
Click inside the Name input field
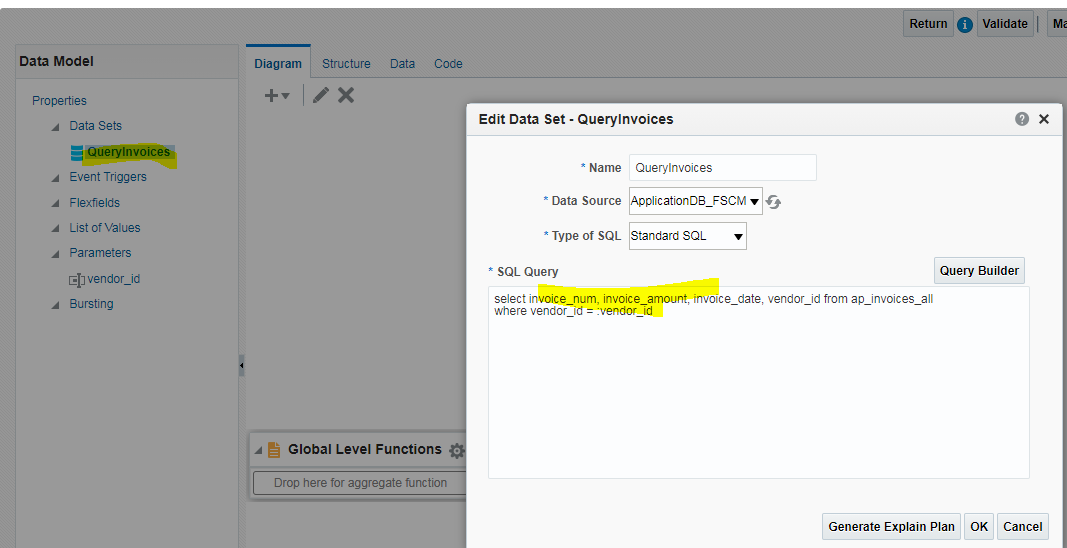pyautogui.click(x=722, y=168)
